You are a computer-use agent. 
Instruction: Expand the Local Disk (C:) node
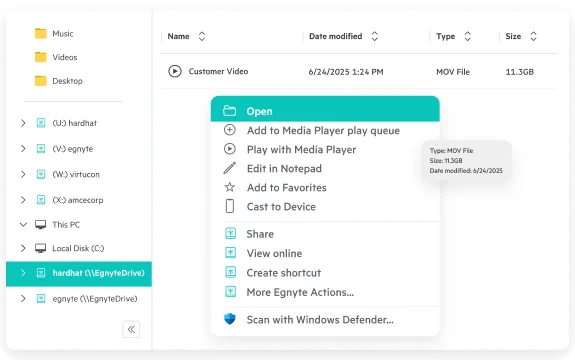click(23, 248)
